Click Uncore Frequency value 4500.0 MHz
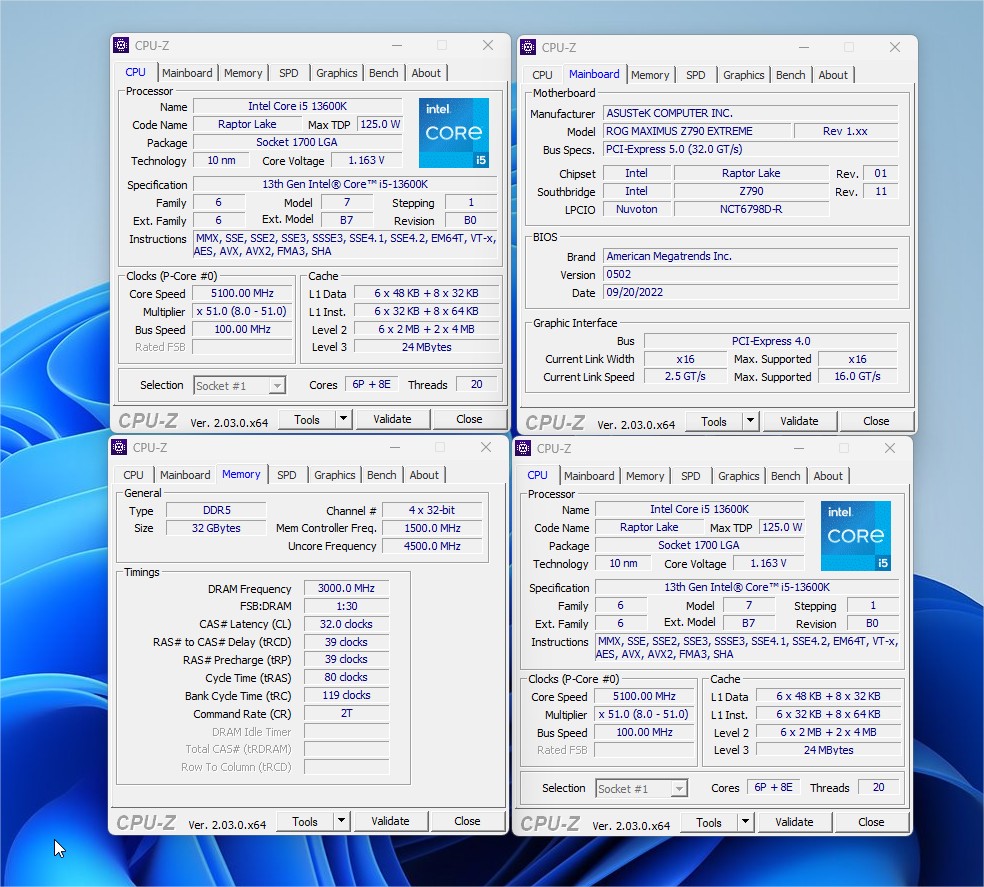This screenshot has width=984, height=887. tap(432, 546)
